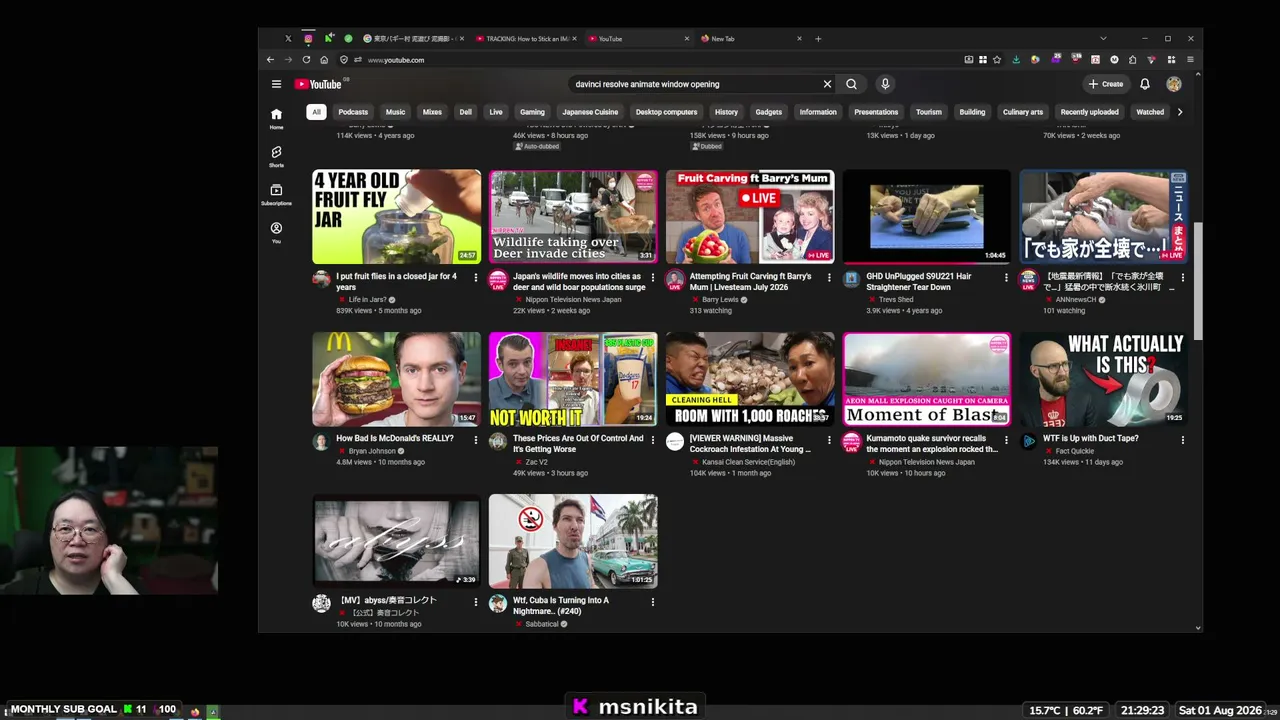Screen dimensions: 1280x720
Task: Open Subscriptions in the sidebar
Action: [x=276, y=194]
